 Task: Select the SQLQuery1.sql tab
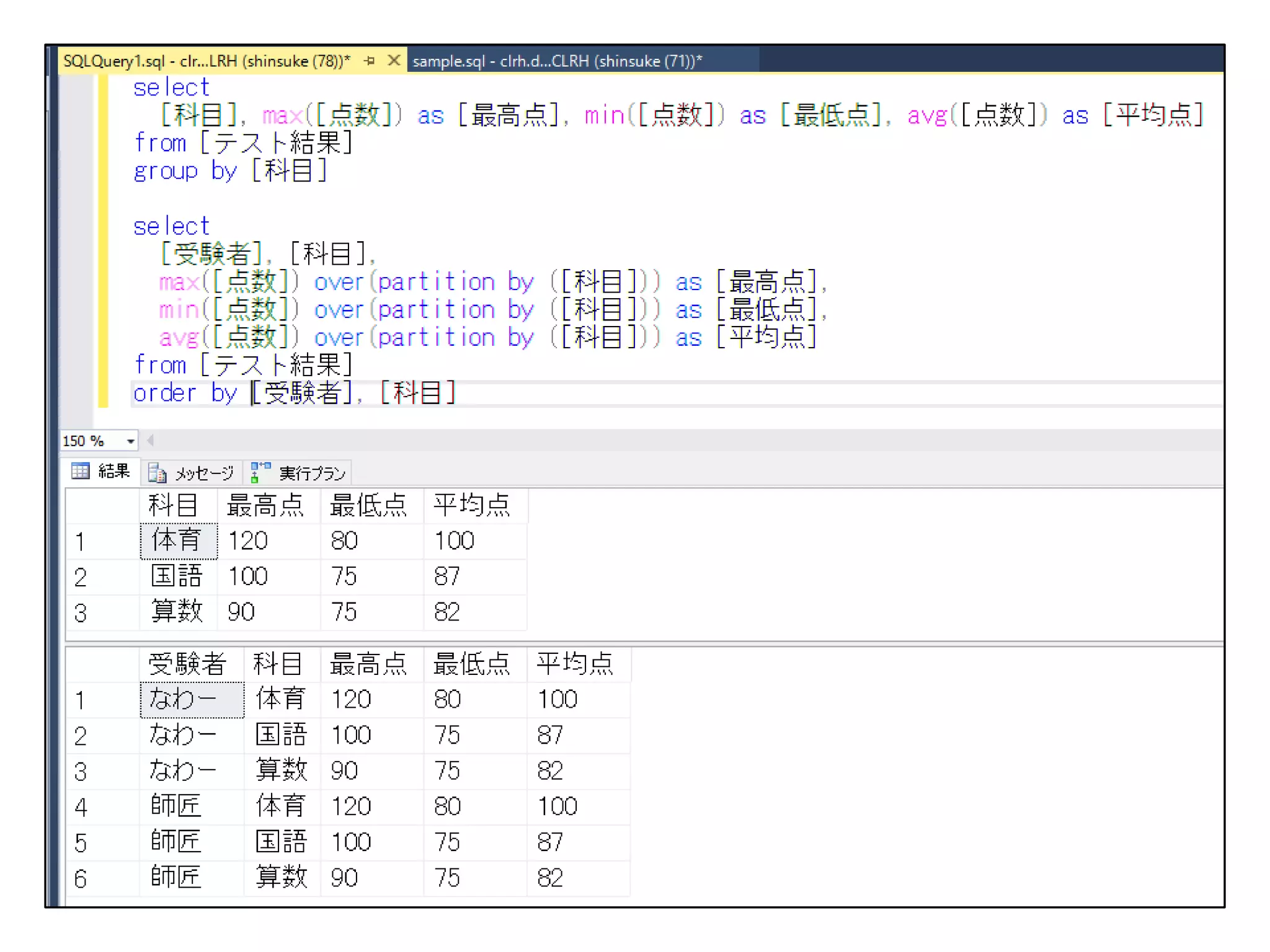206,61
